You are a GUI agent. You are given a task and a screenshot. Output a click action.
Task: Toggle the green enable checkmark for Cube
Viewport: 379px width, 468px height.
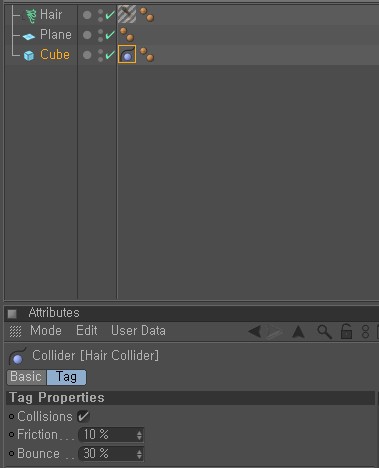click(110, 55)
